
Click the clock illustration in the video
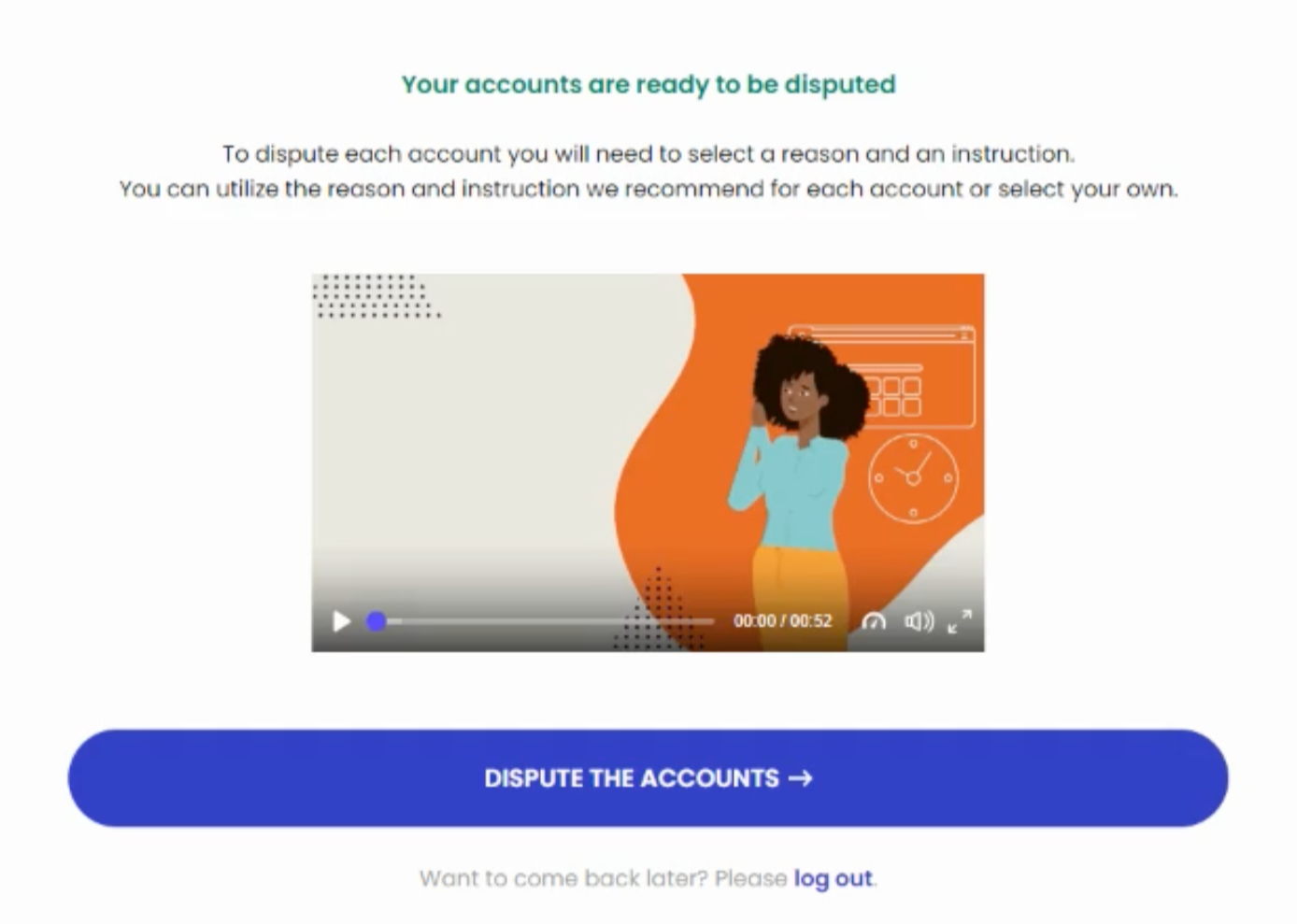[913, 478]
